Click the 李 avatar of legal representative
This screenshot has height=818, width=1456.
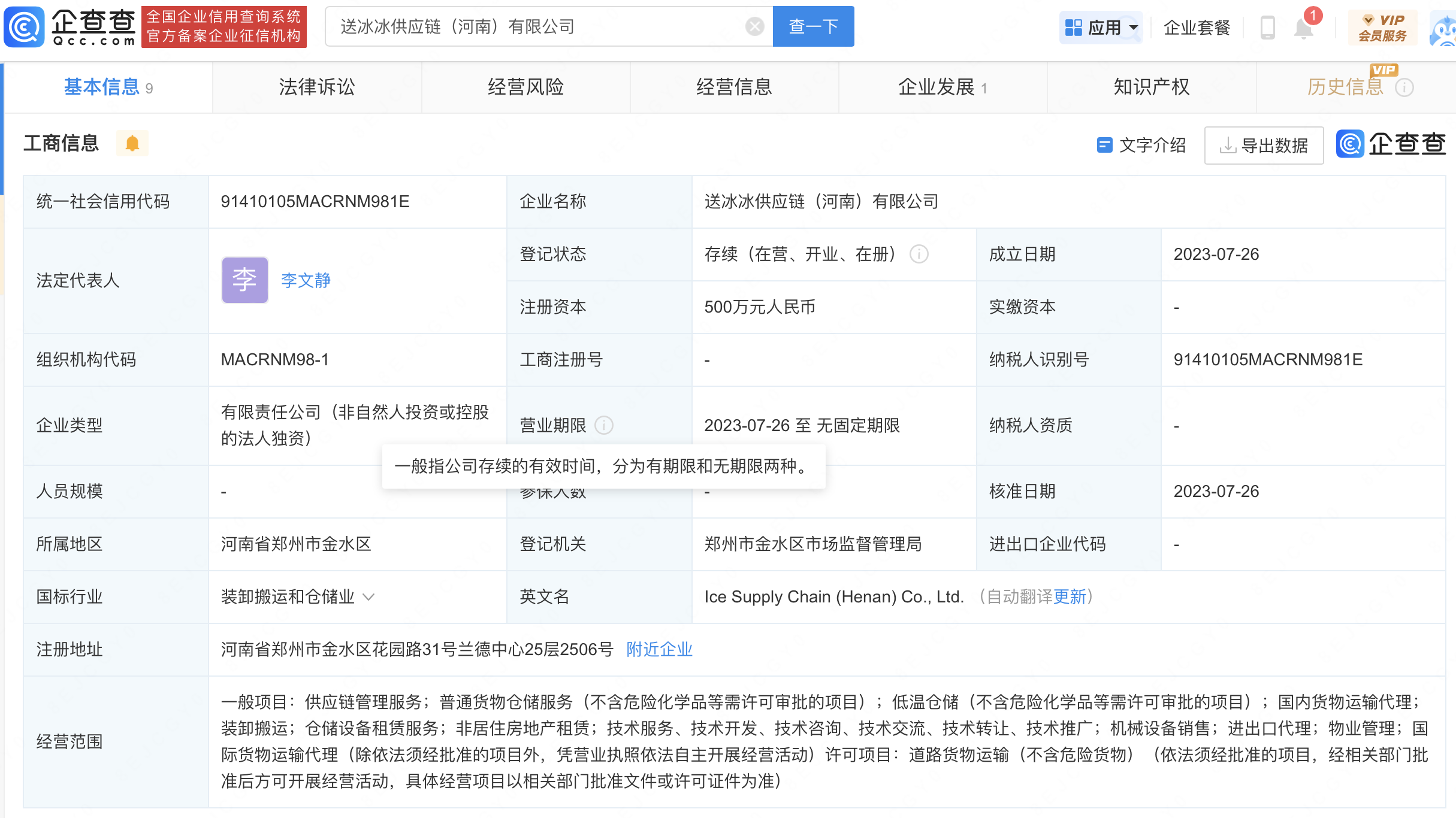coord(244,280)
